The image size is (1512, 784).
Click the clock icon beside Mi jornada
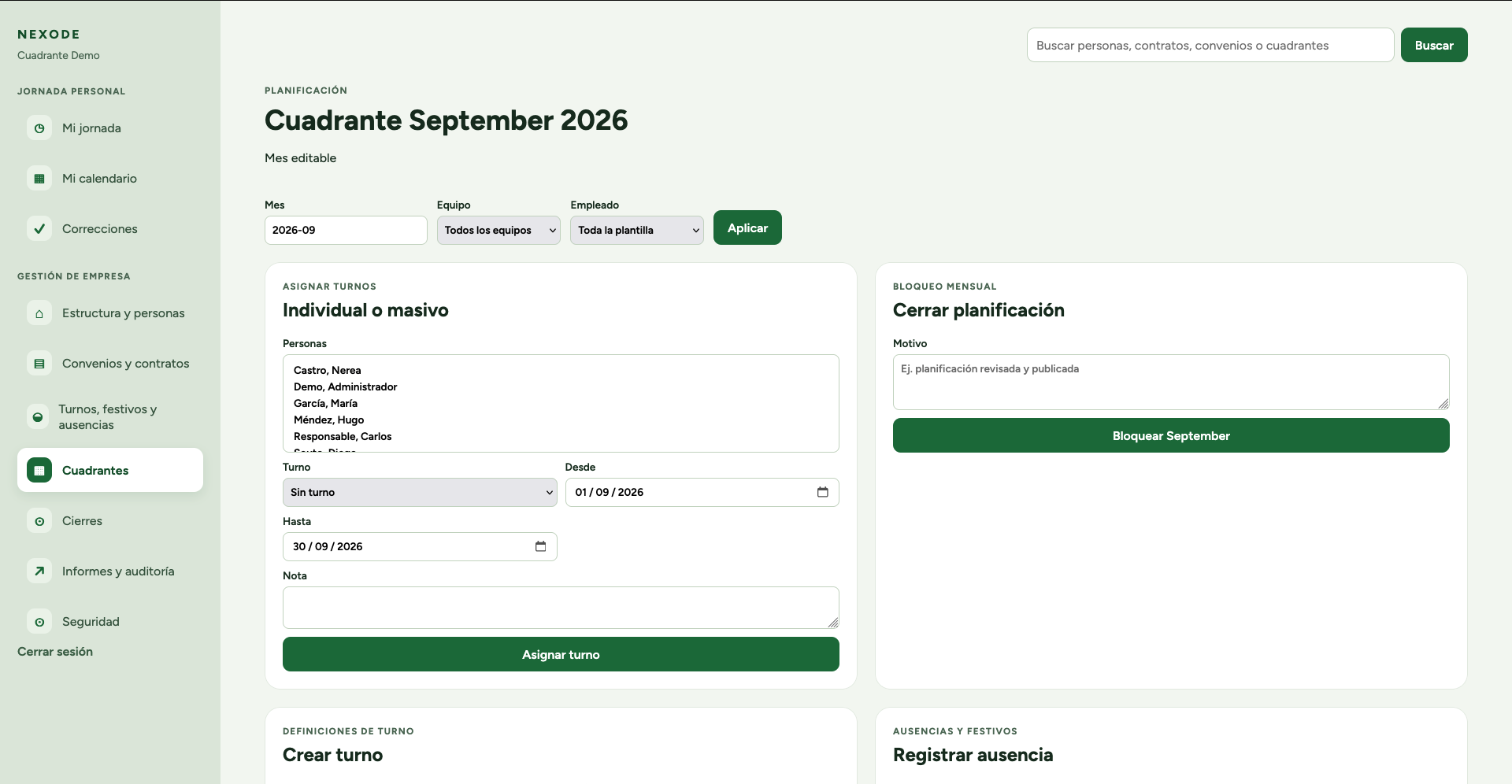point(39,128)
